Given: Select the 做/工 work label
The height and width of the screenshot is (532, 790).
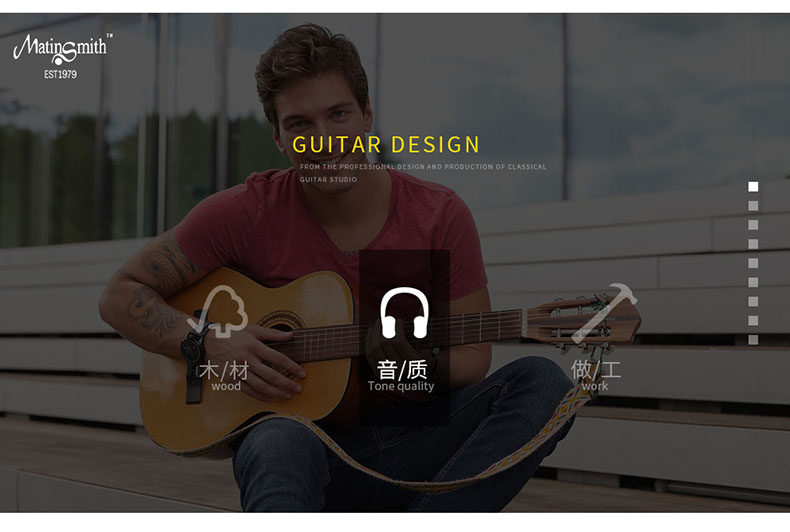Looking at the screenshot, I should coord(596,375).
